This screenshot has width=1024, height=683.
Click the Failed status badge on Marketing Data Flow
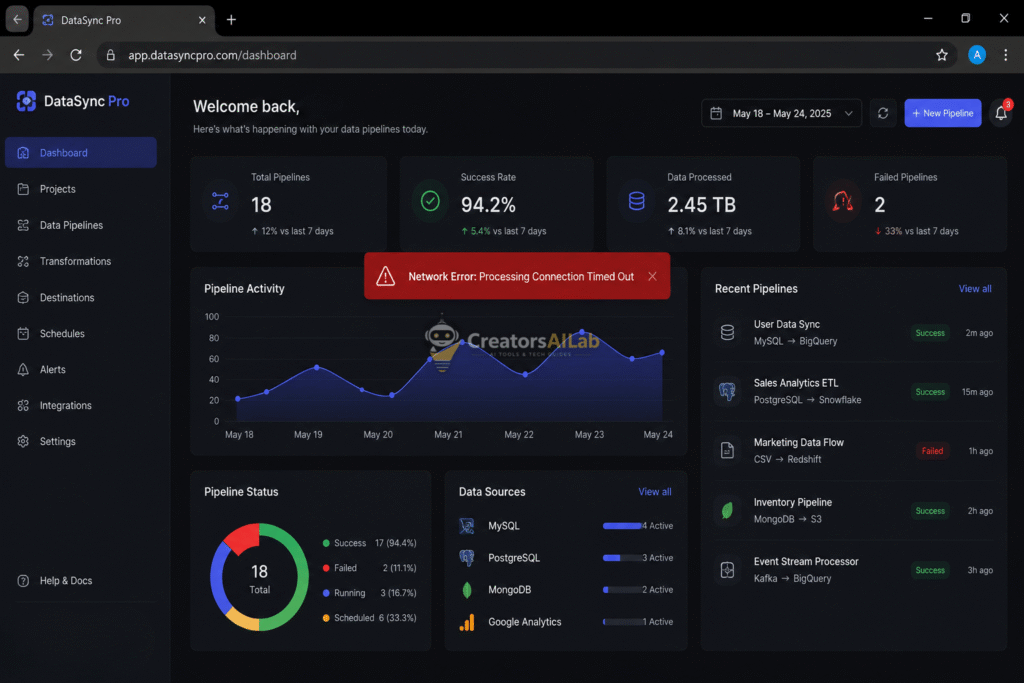point(932,451)
